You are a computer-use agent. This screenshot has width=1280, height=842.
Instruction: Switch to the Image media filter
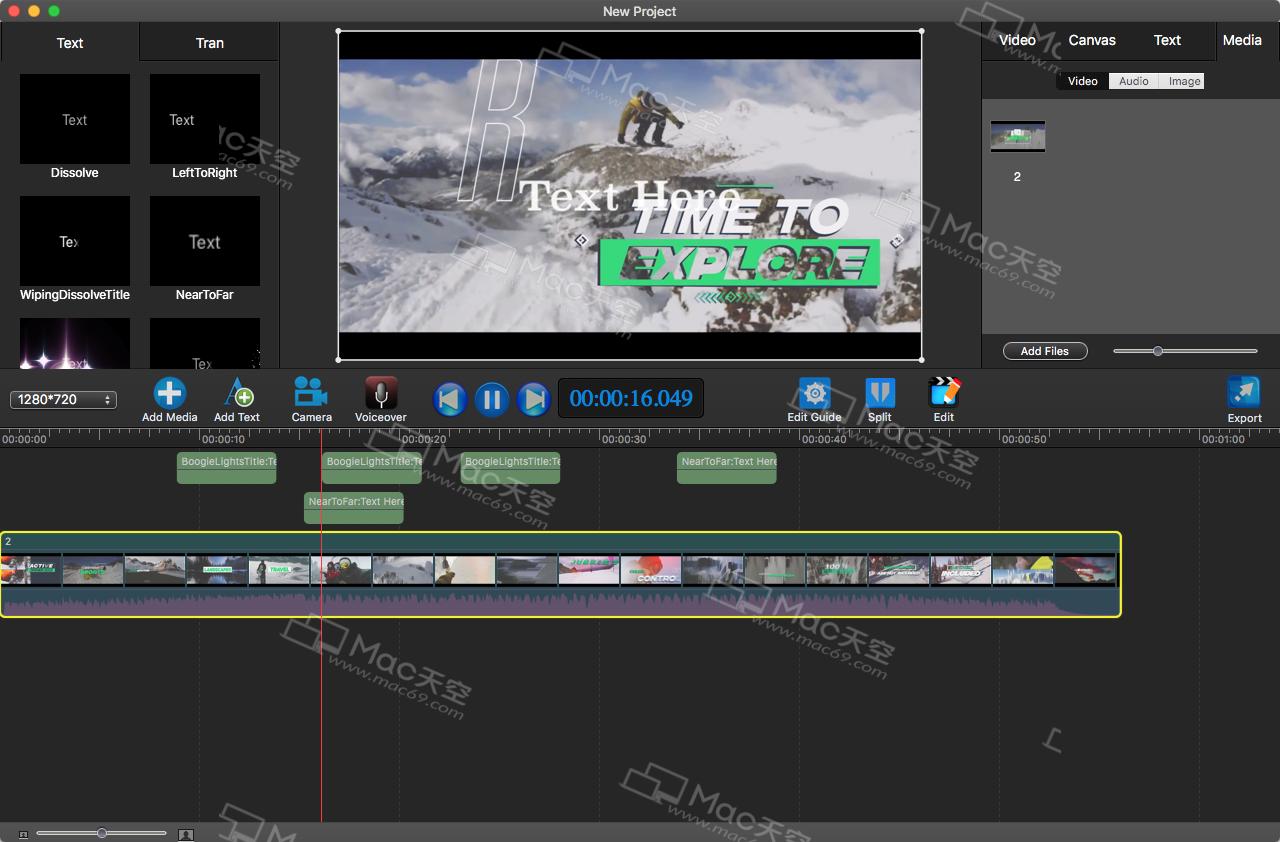pos(1182,81)
